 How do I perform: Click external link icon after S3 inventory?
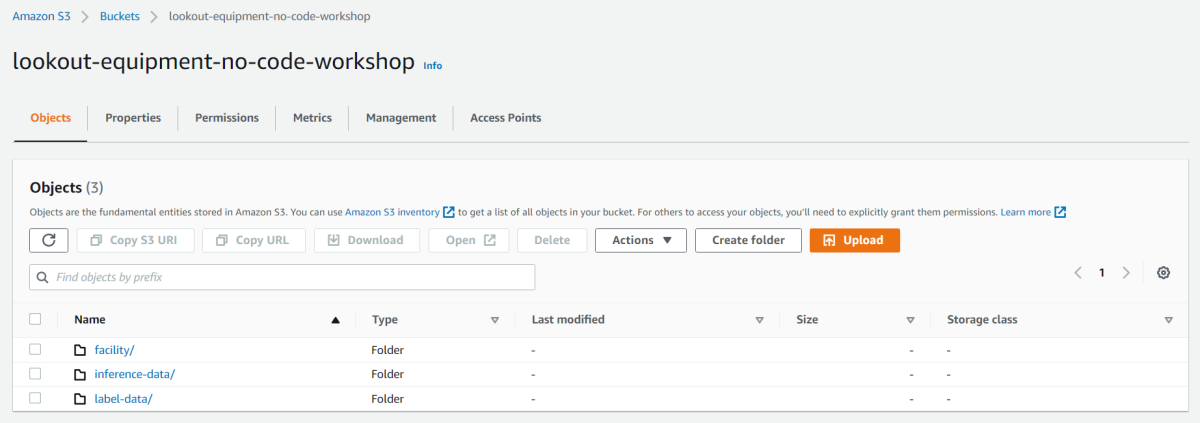pos(449,212)
